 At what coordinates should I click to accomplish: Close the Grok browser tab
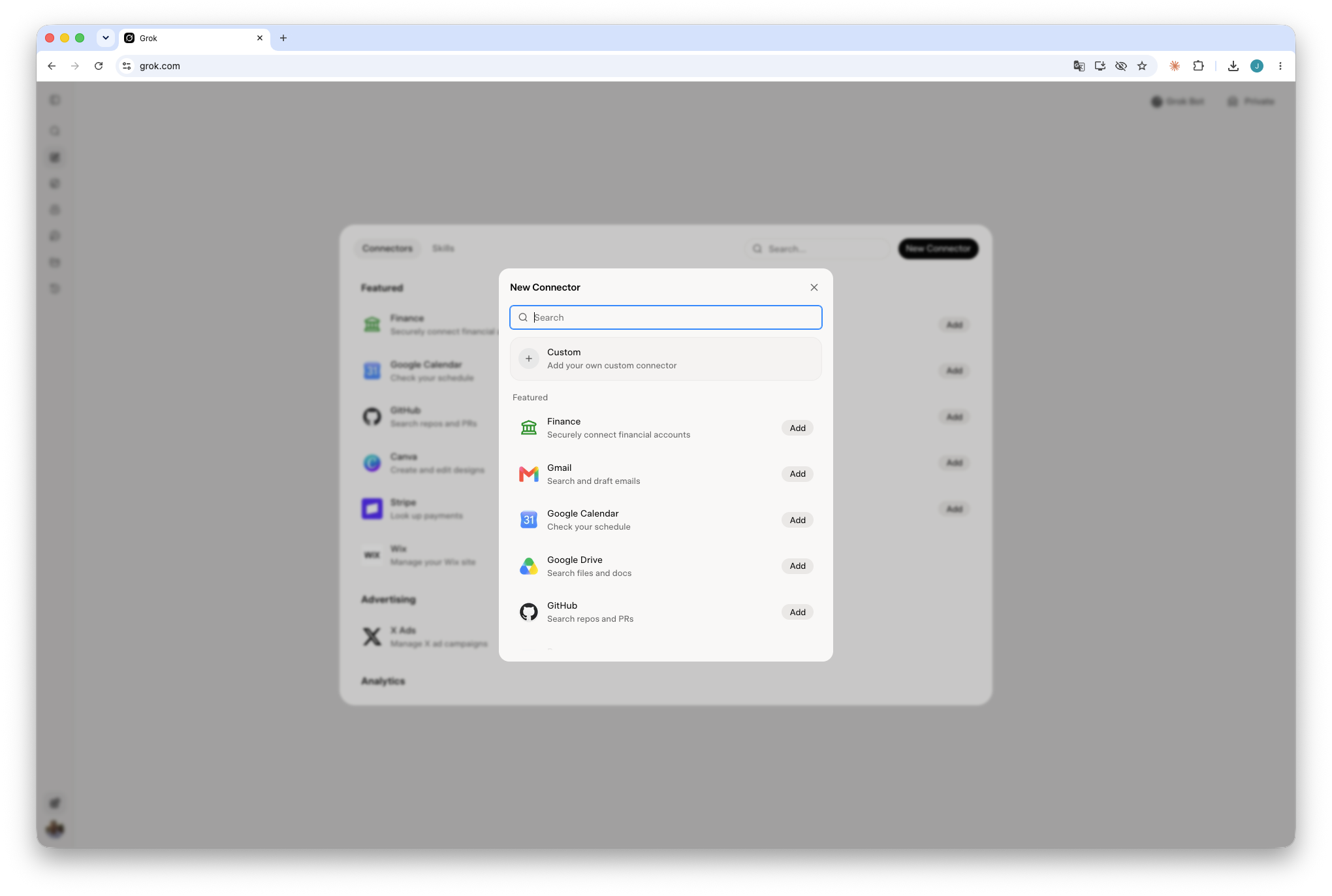[x=260, y=38]
